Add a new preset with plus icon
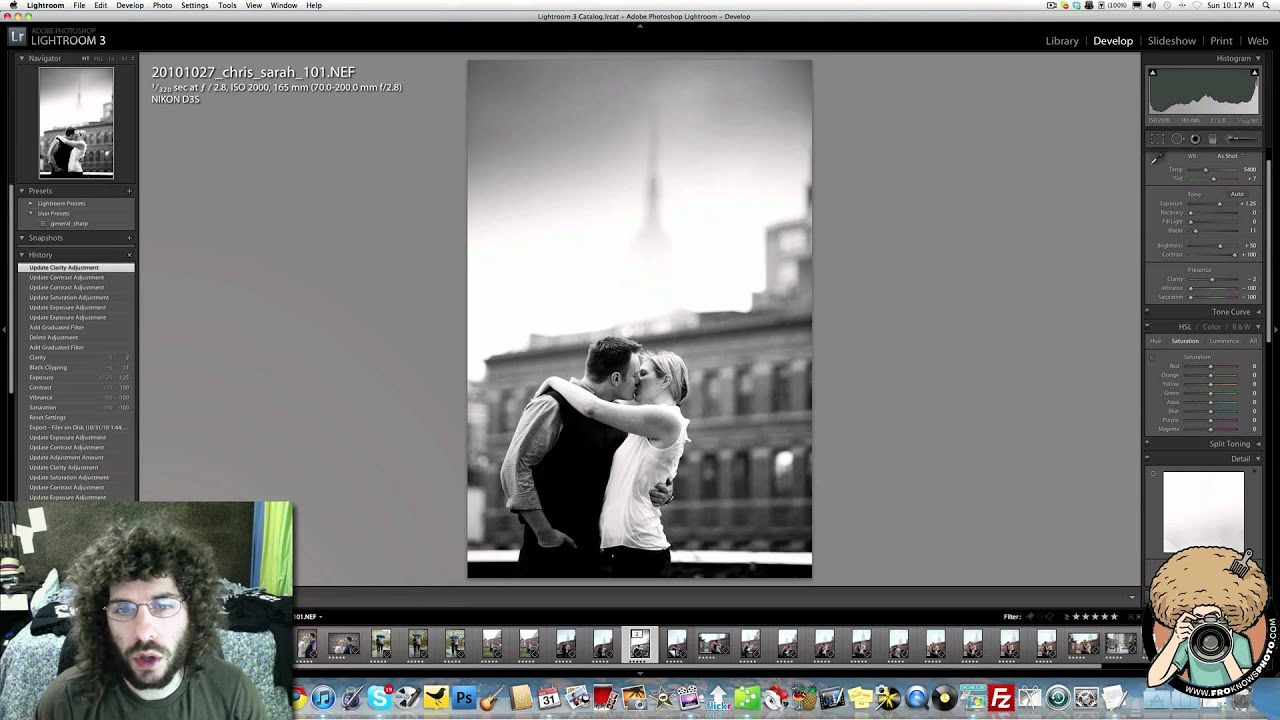 (129, 191)
